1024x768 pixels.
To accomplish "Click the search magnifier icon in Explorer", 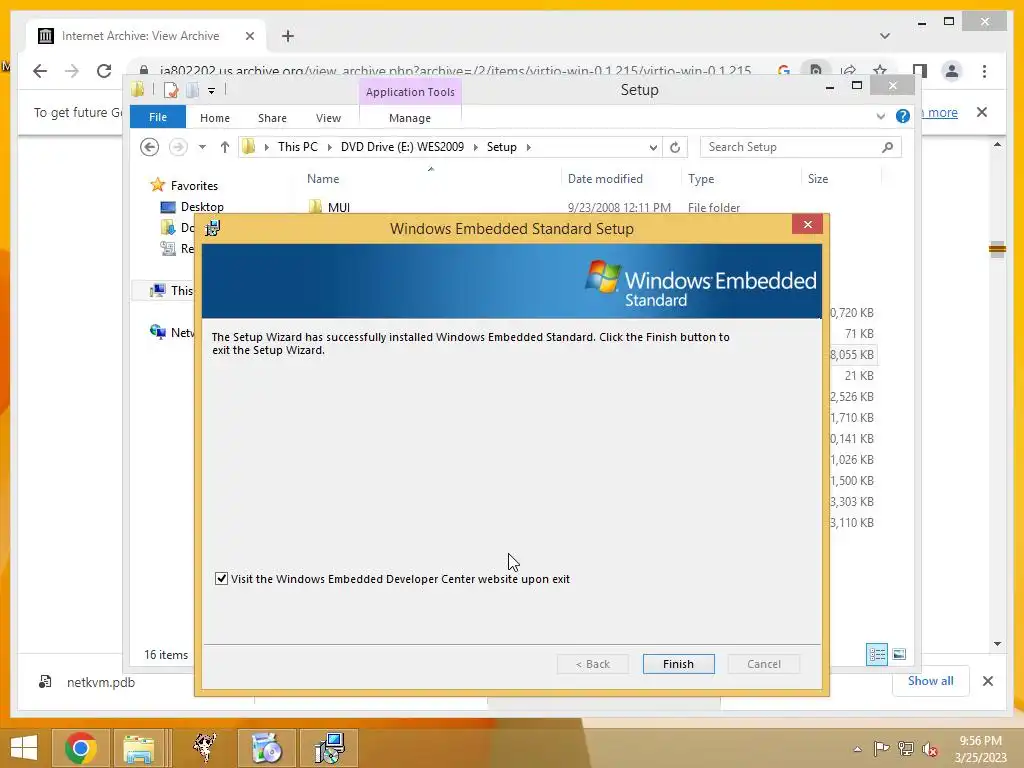I will [x=888, y=147].
